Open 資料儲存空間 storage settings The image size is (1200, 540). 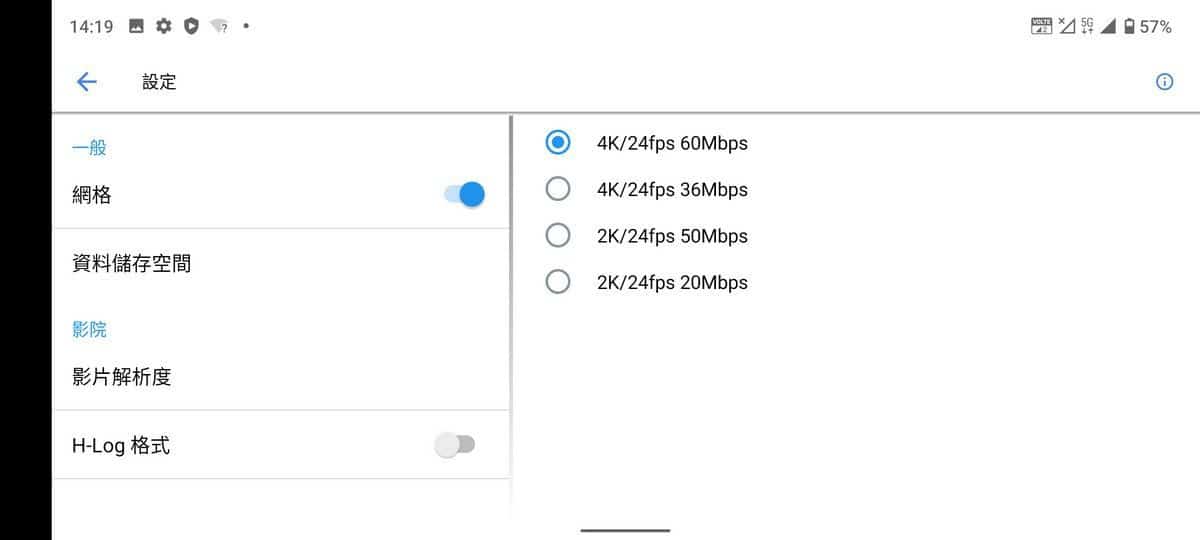pyautogui.click(x=281, y=264)
